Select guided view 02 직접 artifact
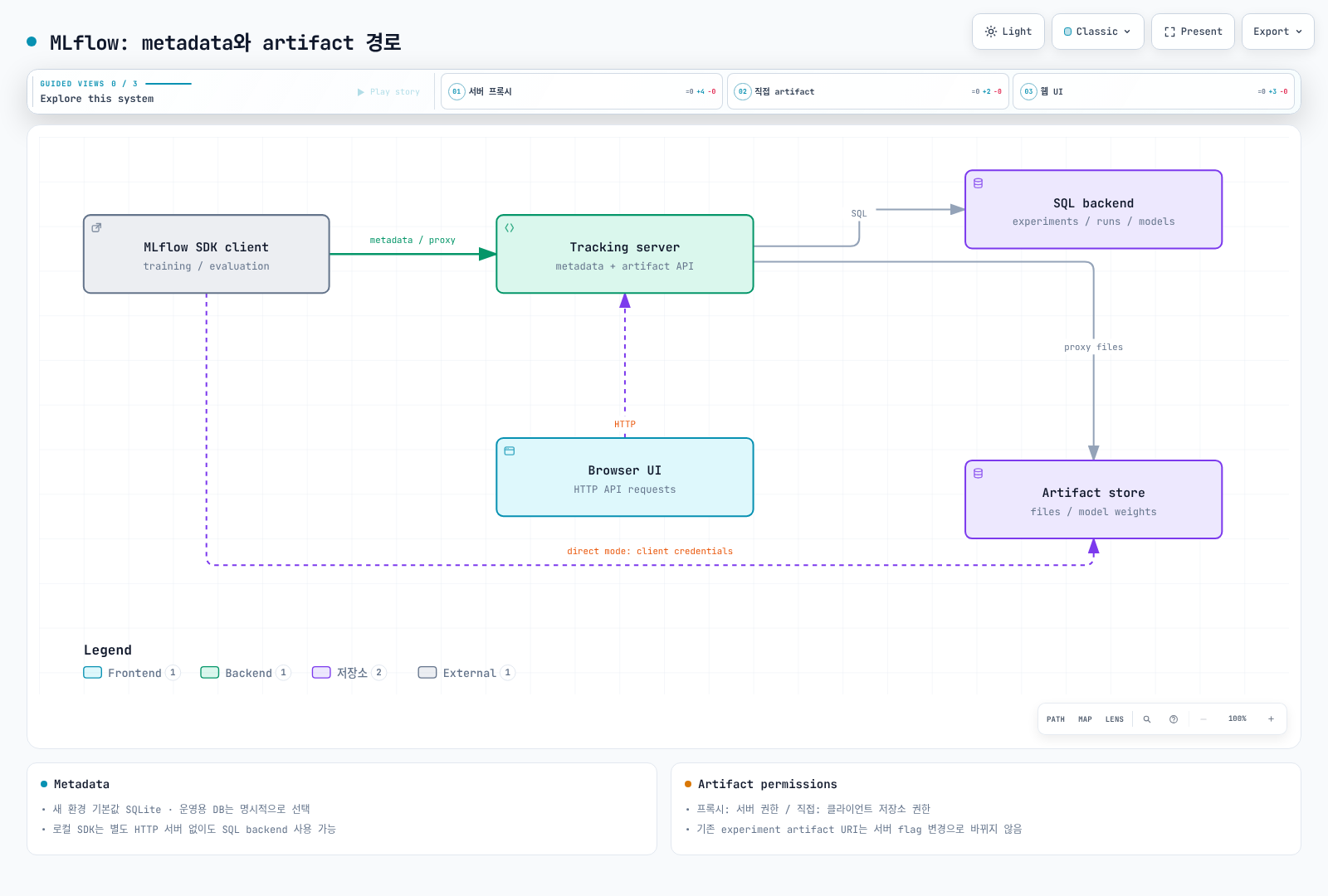This screenshot has height=896, width=1328. (x=868, y=91)
